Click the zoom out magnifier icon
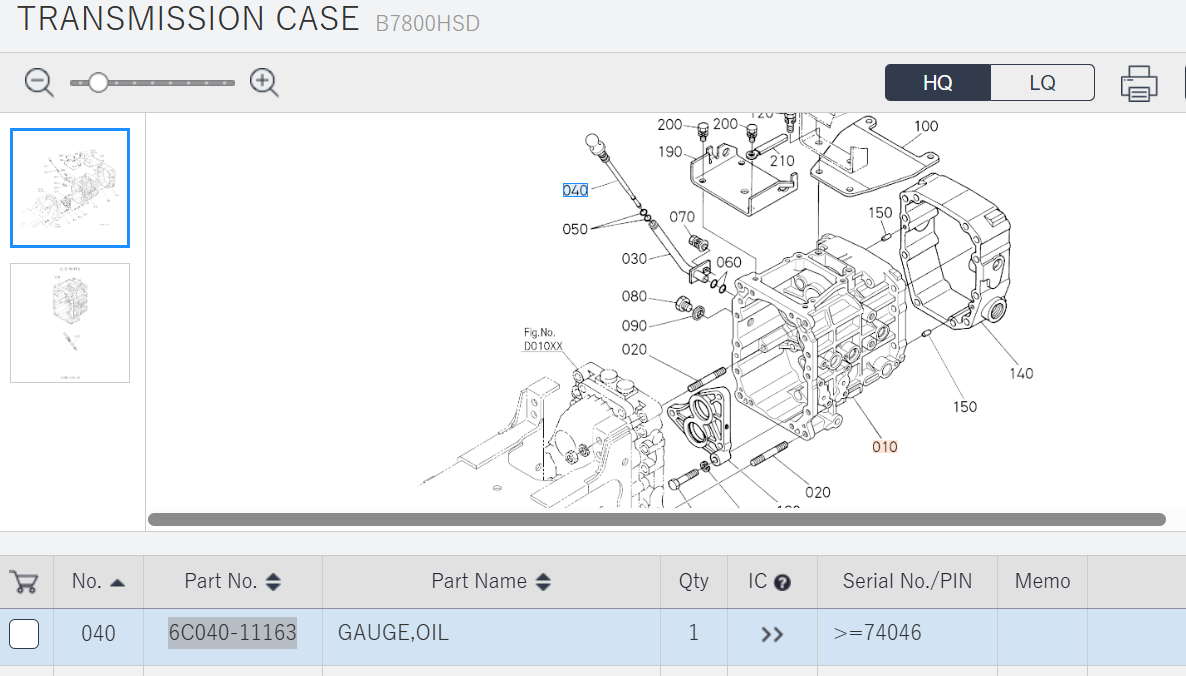Image resolution: width=1186 pixels, height=676 pixels. click(x=39, y=82)
